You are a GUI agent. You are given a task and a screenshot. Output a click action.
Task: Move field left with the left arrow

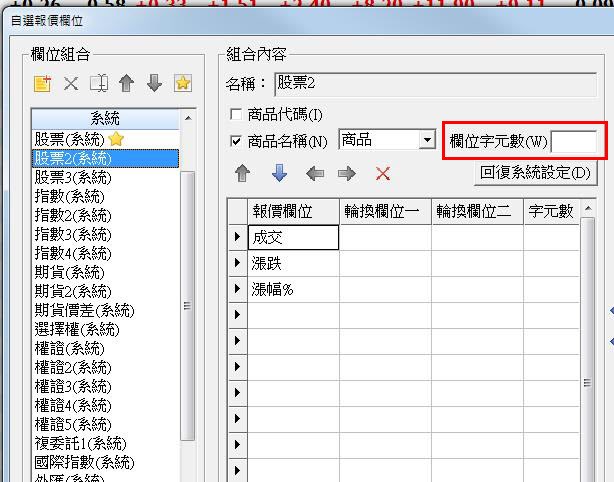point(315,173)
